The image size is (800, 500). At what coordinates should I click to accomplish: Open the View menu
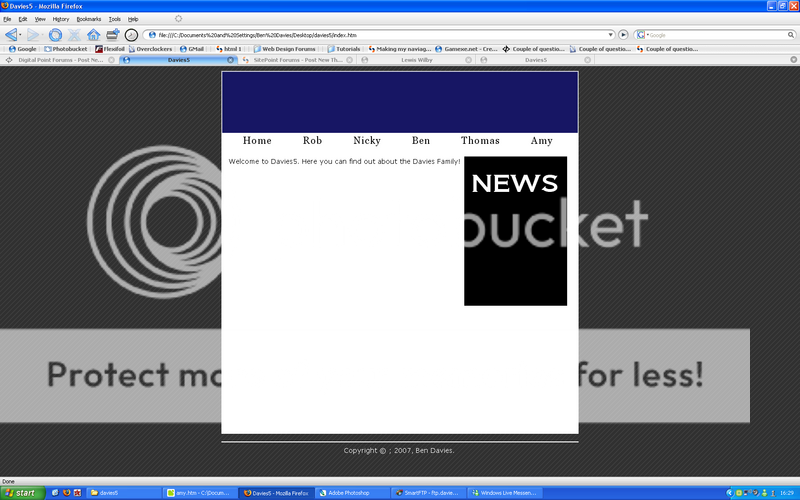click(x=40, y=19)
